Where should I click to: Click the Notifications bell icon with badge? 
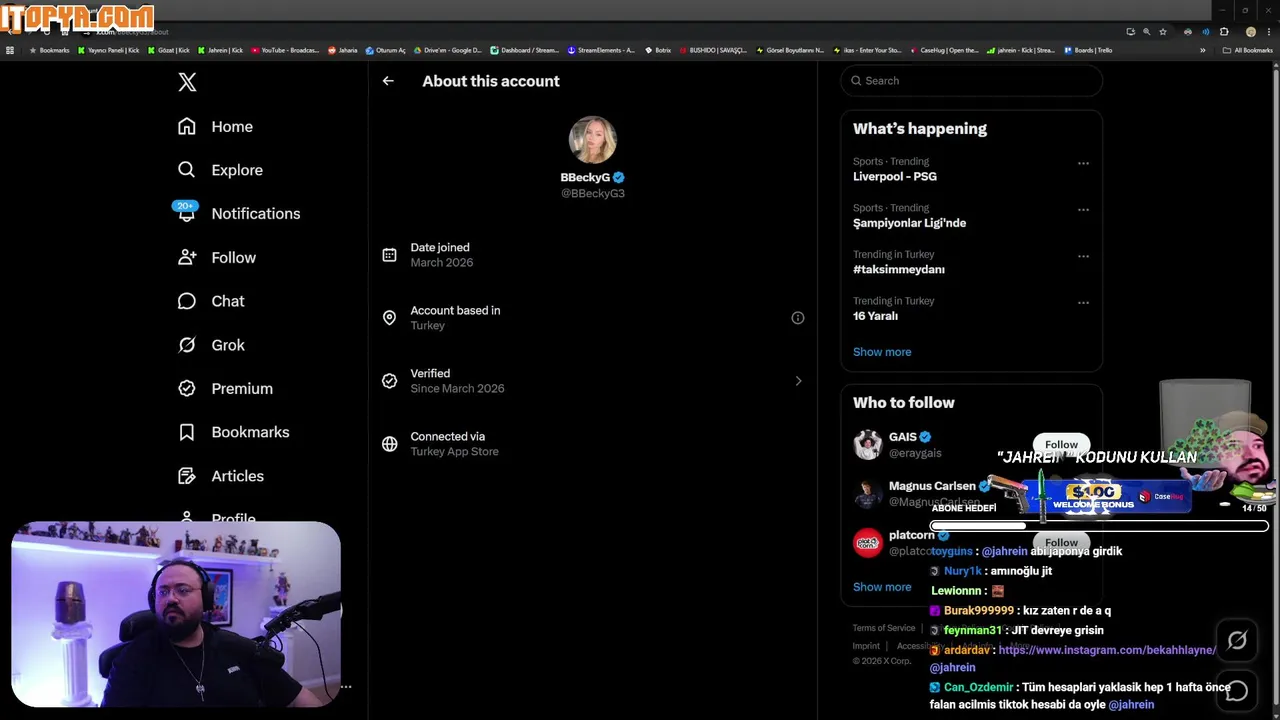pyautogui.click(x=186, y=213)
